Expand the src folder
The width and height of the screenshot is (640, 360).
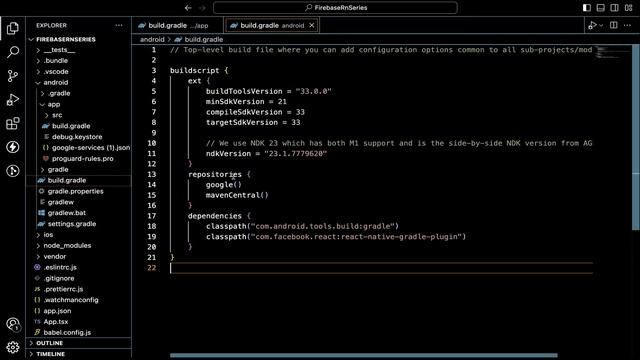78,115
